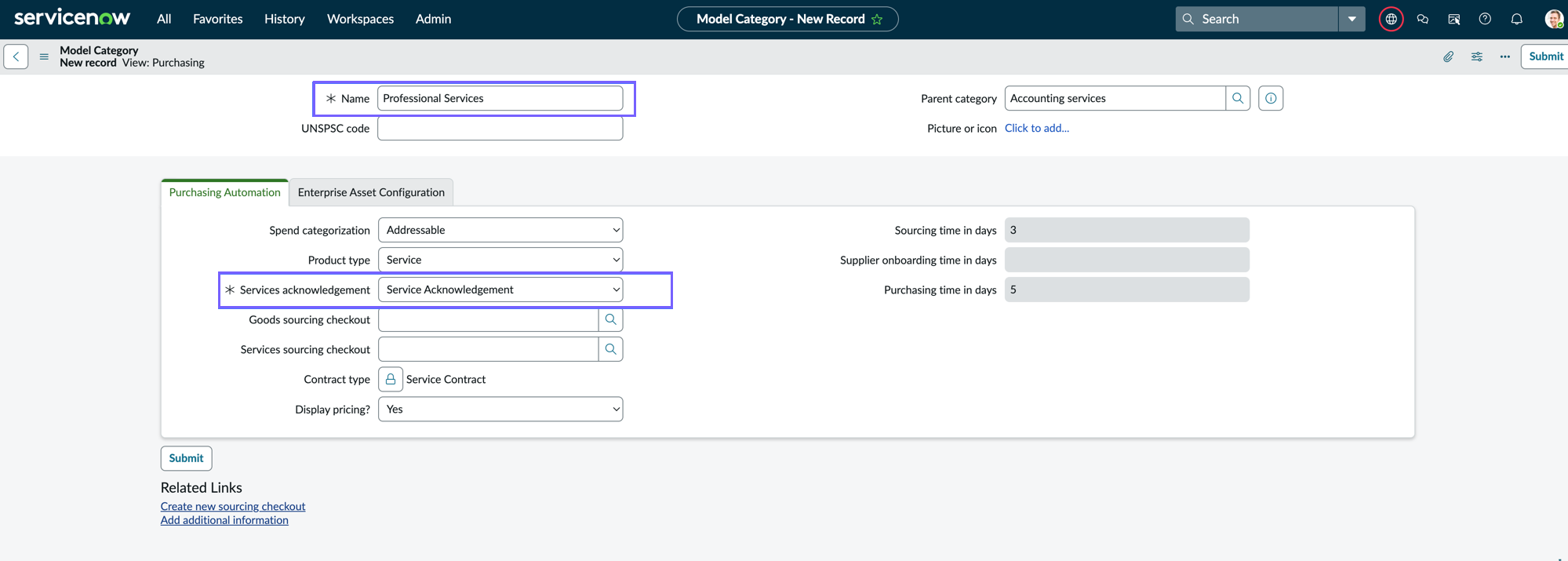1568x561 pixels.
Task: Open the notifications bell icon
Action: click(1516, 19)
